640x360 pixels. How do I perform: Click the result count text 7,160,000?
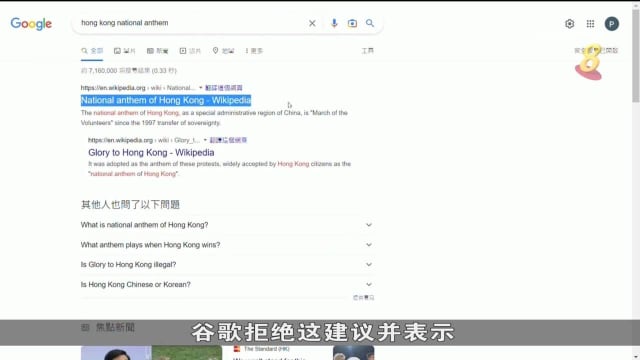(129, 71)
